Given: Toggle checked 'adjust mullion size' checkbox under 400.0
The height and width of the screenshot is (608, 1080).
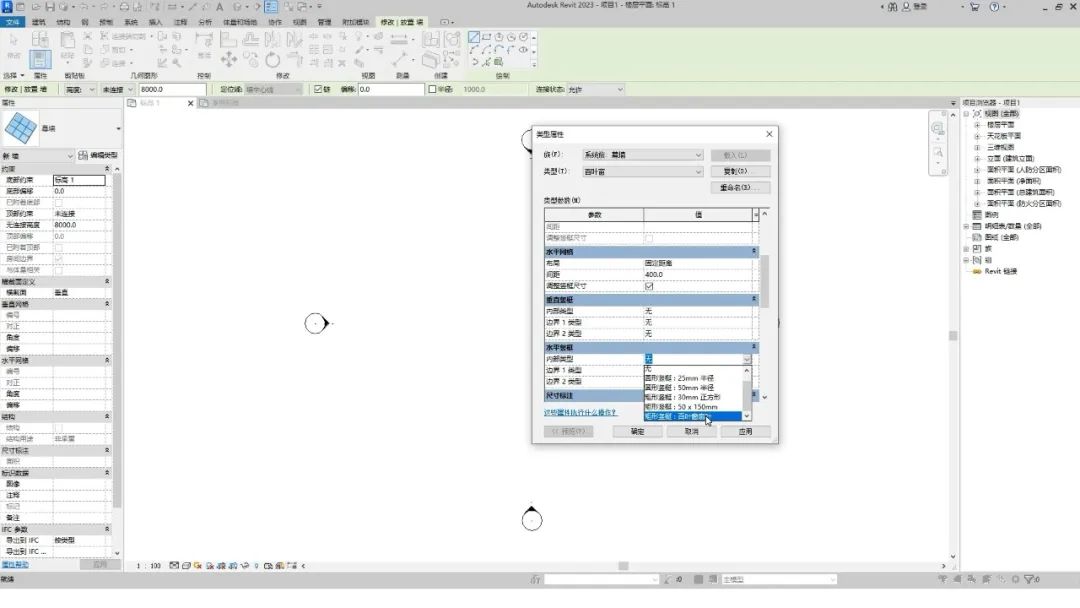Looking at the screenshot, I should pos(649,286).
